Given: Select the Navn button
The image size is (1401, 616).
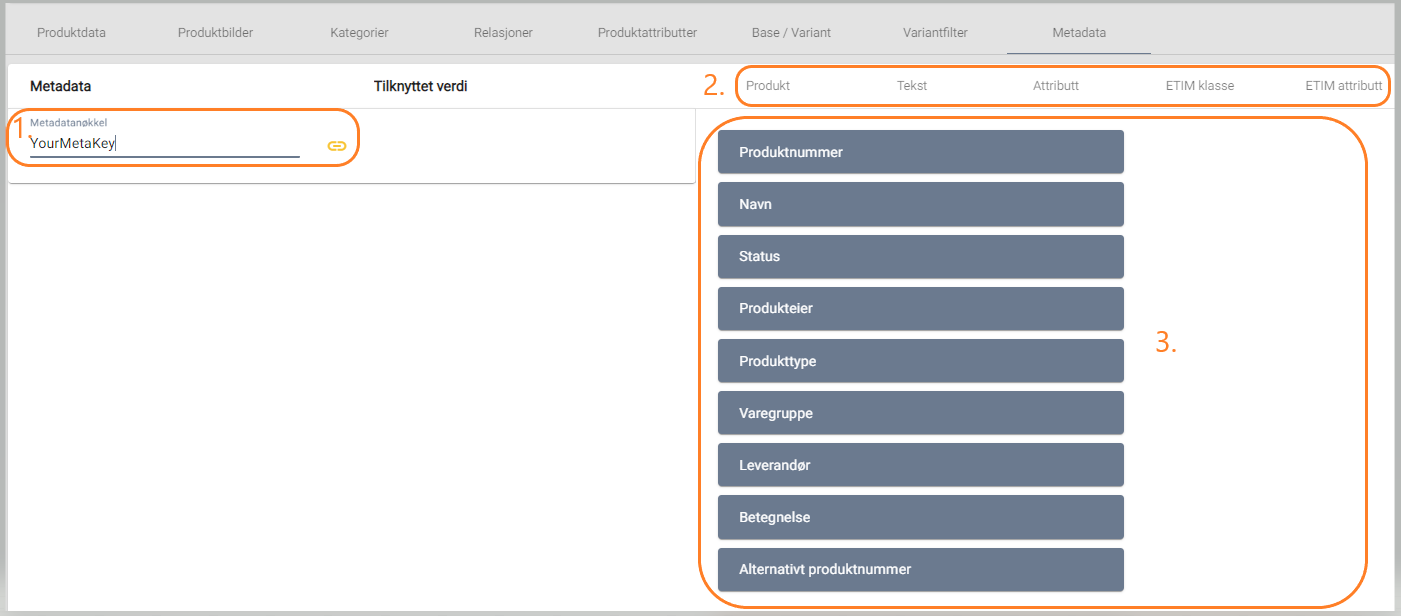Looking at the screenshot, I should coord(921,204).
